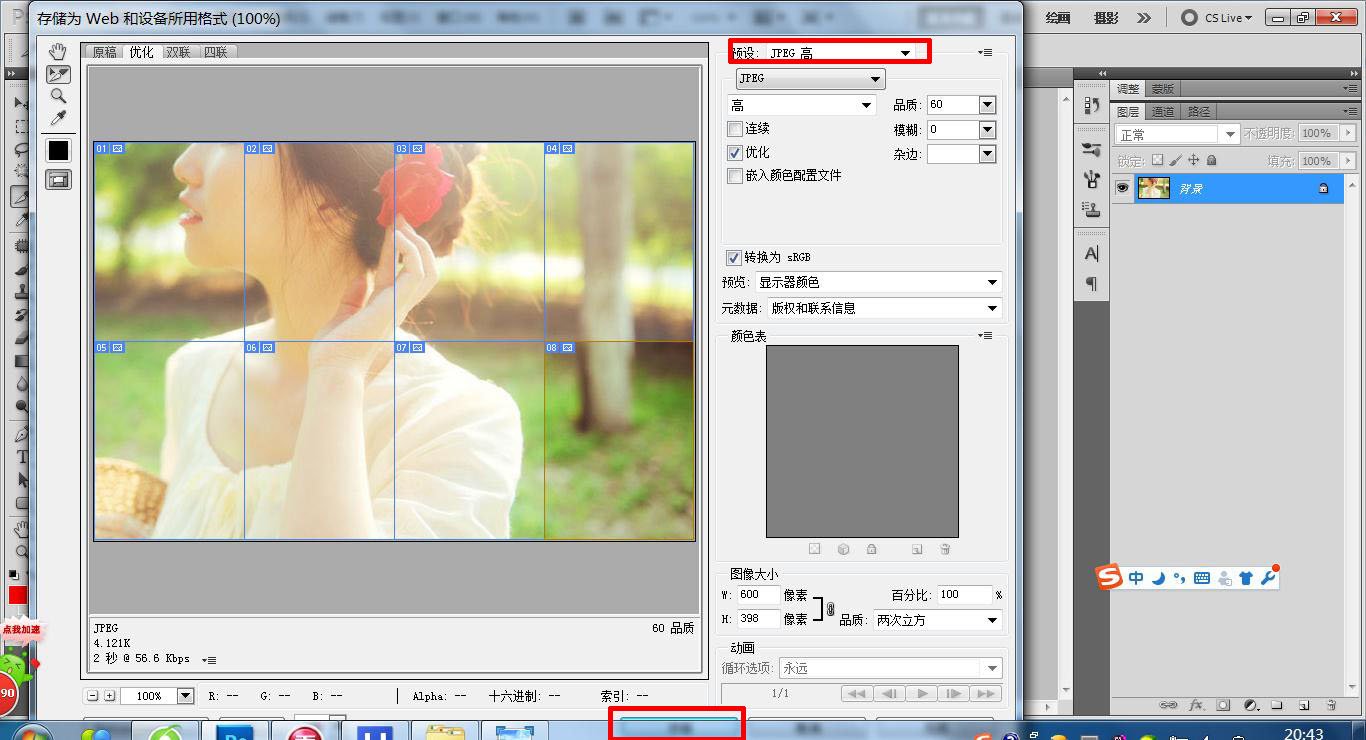Open the optimize menu beside 预设
Image resolution: width=1366 pixels, height=740 pixels.
[986, 53]
